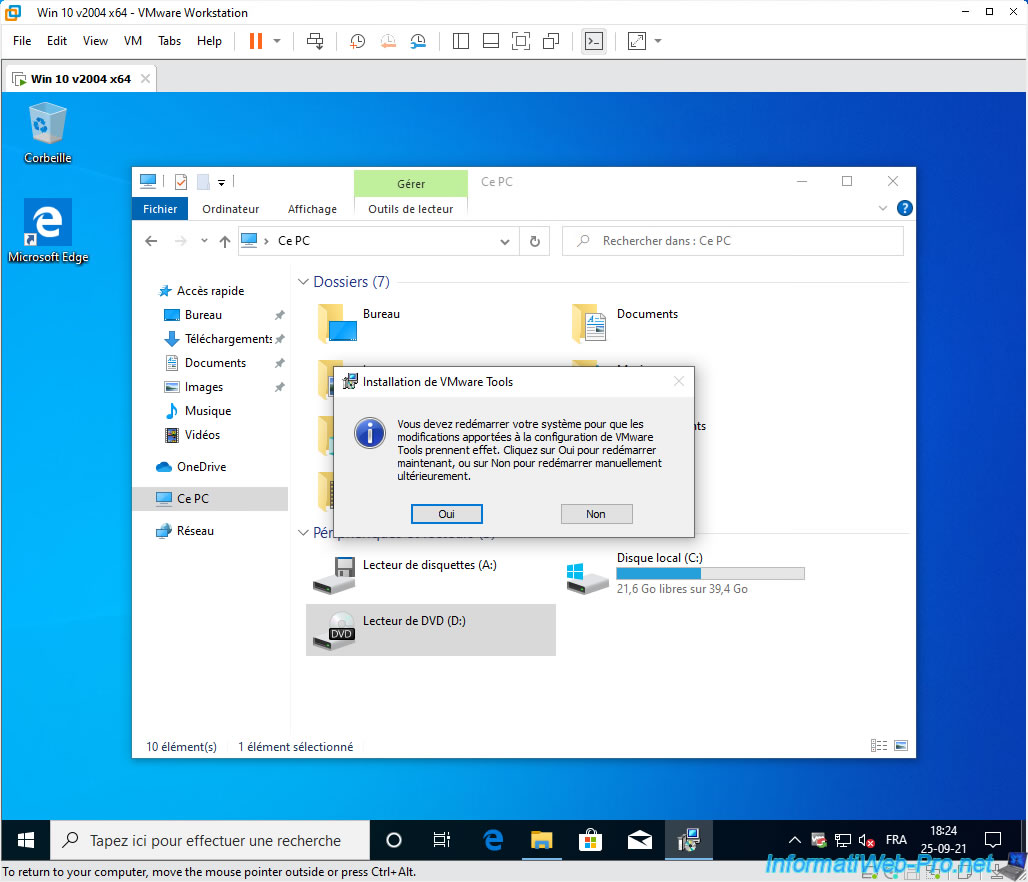Switch to VMware Unity mode

click(x=551, y=41)
